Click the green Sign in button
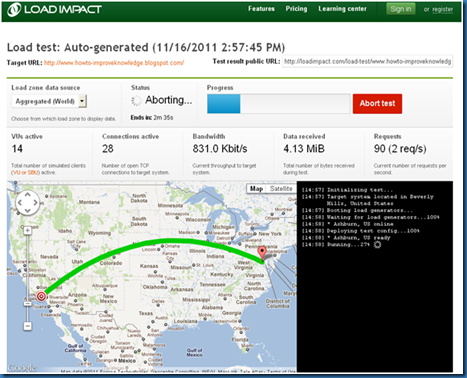This screenshot has width=467, height=378. (x=401, y=9)
